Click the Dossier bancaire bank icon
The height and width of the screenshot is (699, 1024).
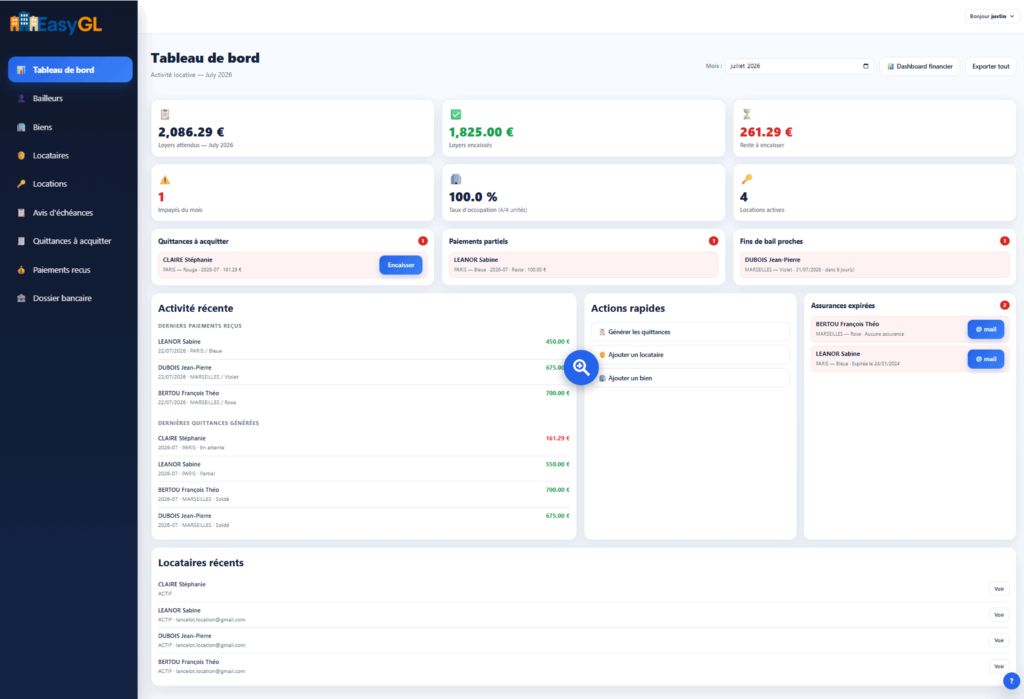[x=21, y=299]
